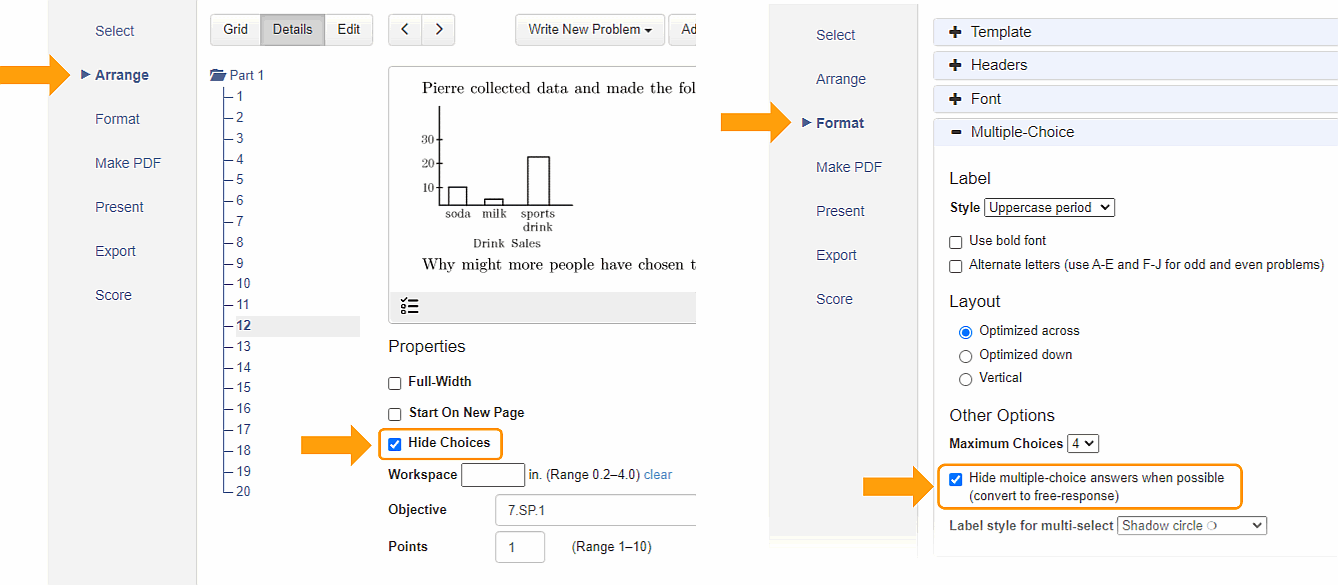
Task: Click the clear link next to Workspace
Action: [x=658, y=474]
